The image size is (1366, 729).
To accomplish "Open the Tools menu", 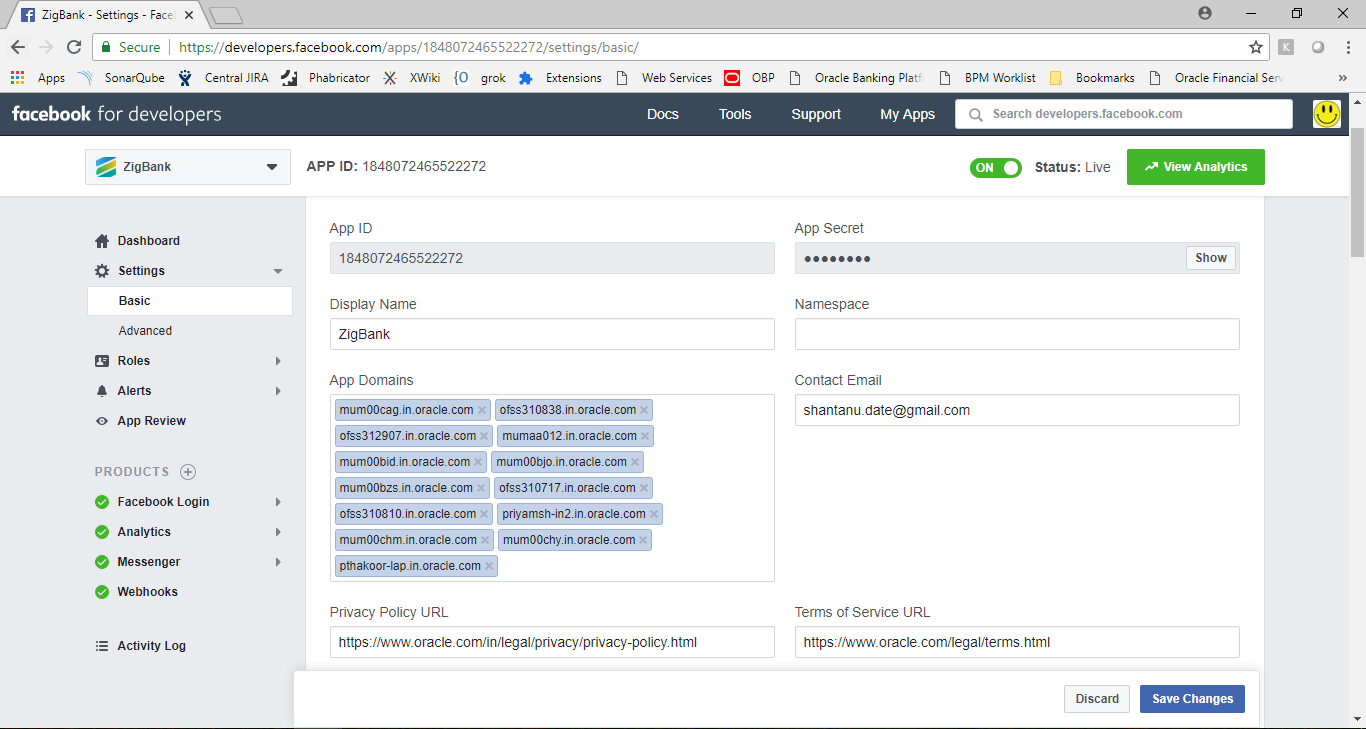I will pyautogui.click(x=735, y=114).
